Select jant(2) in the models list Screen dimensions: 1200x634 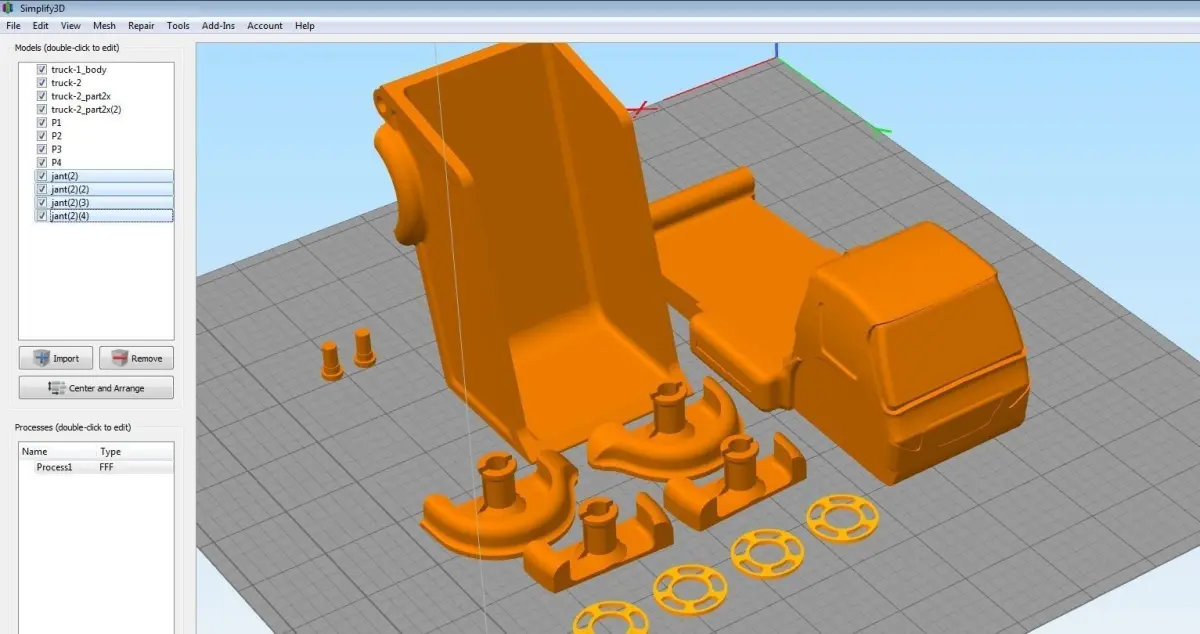point(65,176)
